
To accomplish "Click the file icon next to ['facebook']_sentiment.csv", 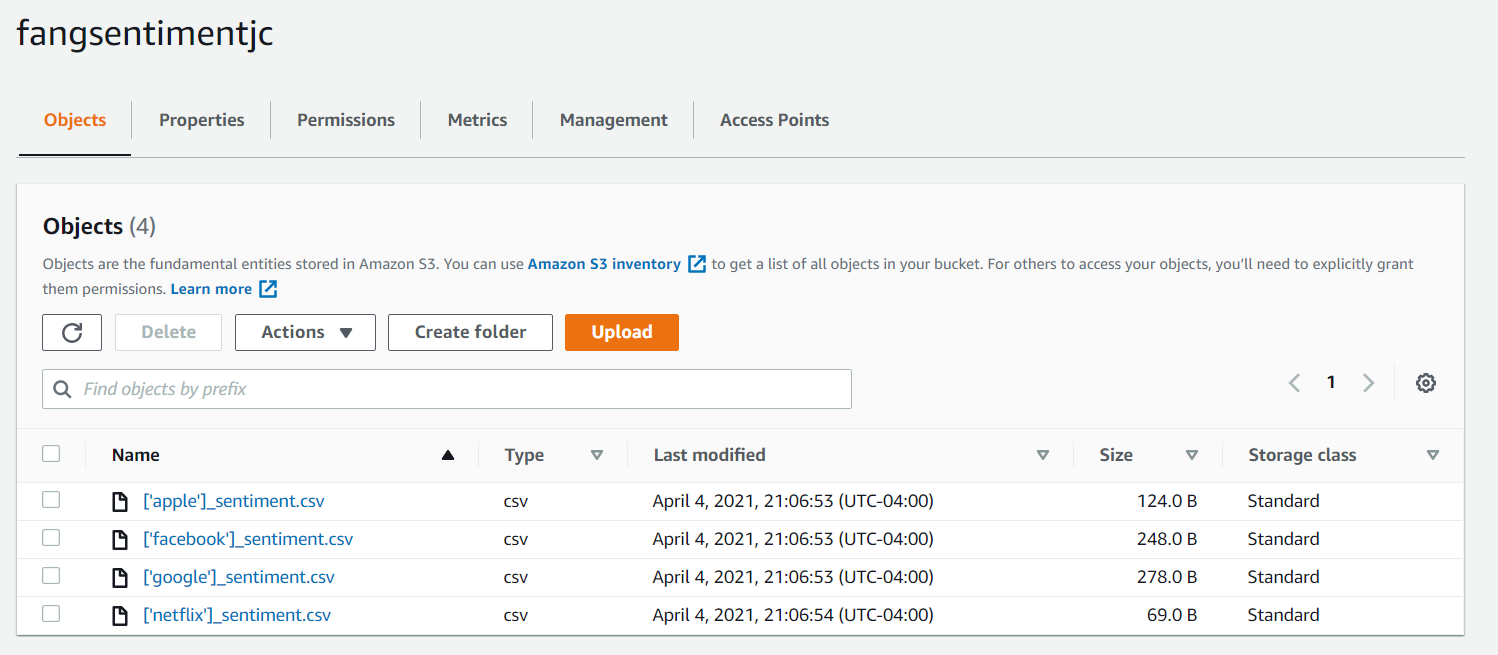I will click(x=120, y=540).
